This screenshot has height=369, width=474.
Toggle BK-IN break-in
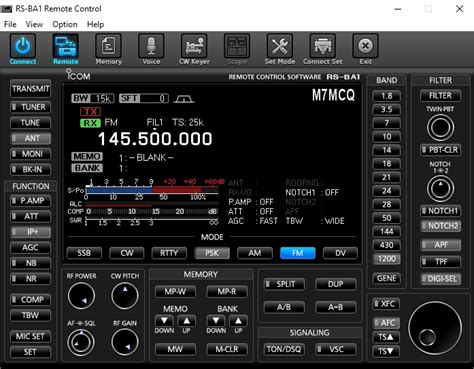click(x=30, y=169)
